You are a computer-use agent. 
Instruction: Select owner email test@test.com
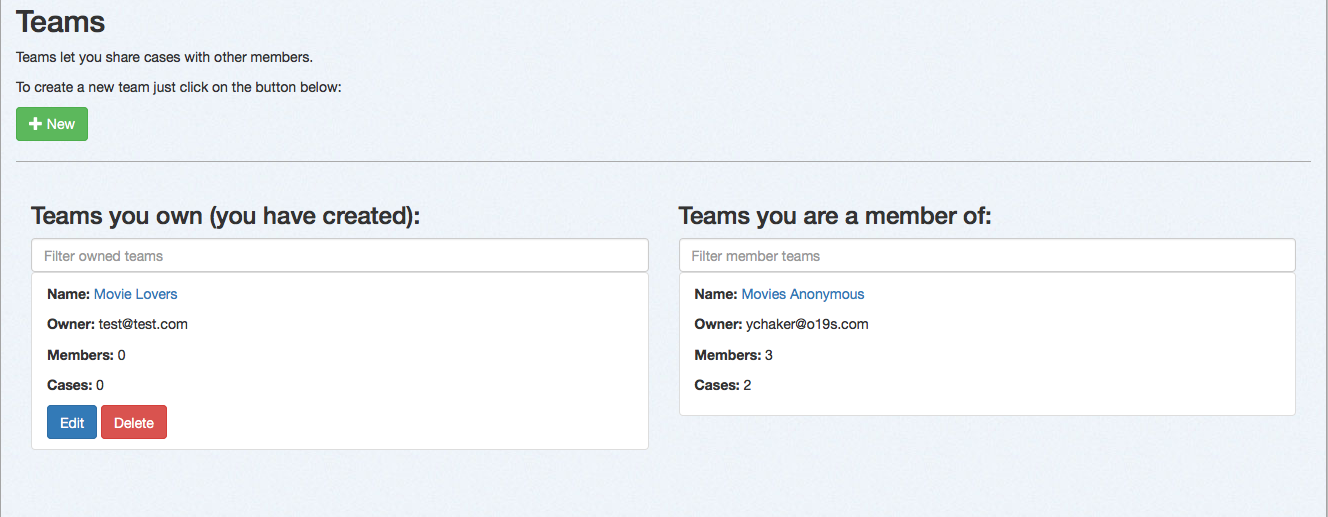pyautogui.click(x=143, y=324)
